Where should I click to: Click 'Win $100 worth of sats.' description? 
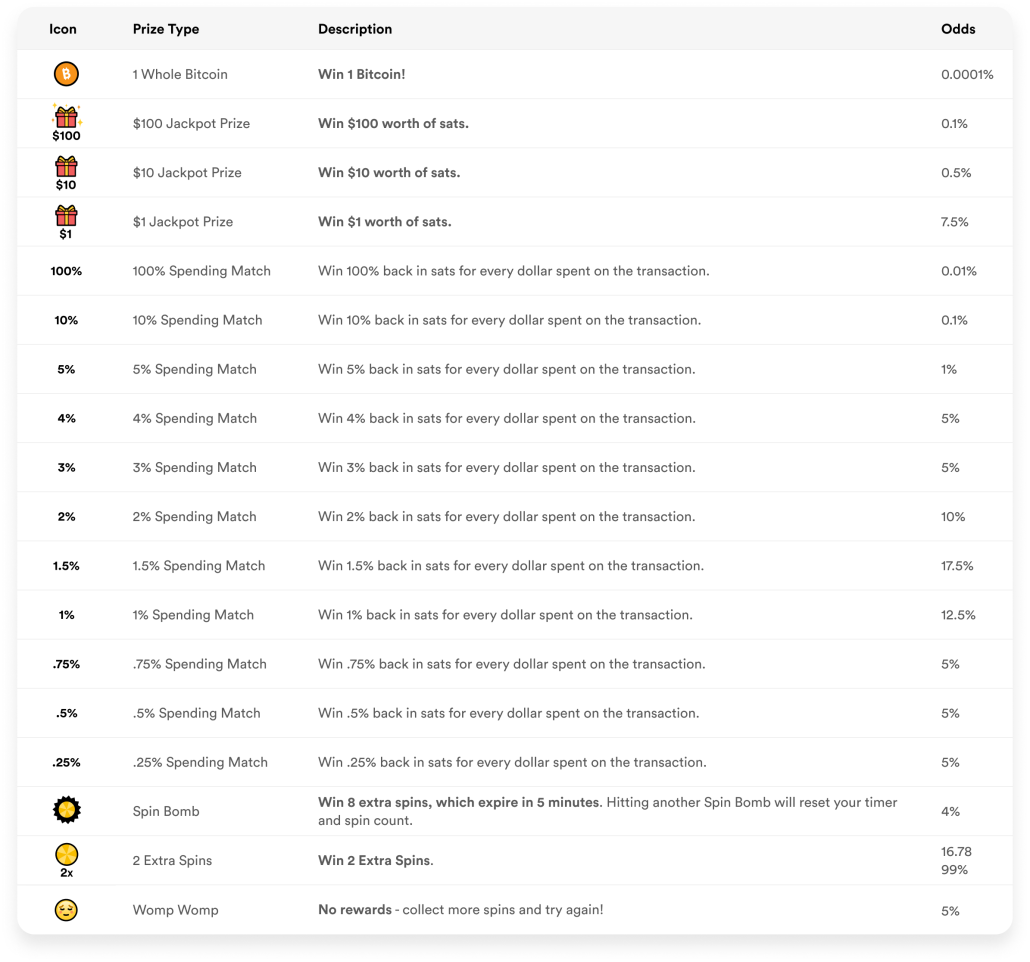(x=393, y=124)
